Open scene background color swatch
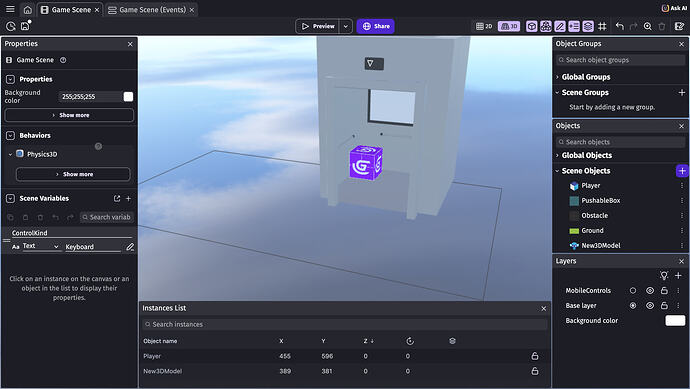The image size is (690, 389). 128,97
